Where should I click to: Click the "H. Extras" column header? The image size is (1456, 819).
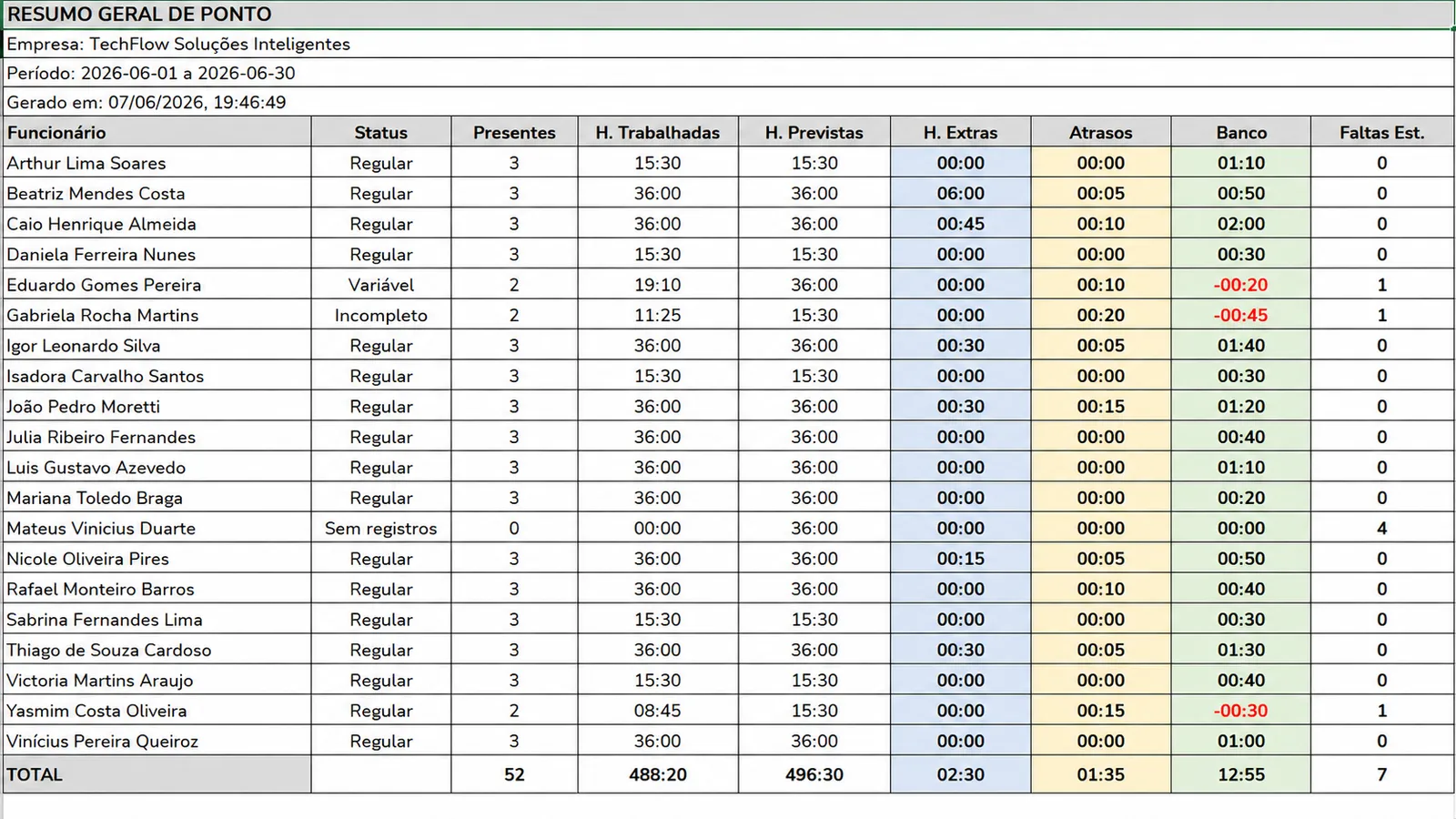tap(961, 132)
